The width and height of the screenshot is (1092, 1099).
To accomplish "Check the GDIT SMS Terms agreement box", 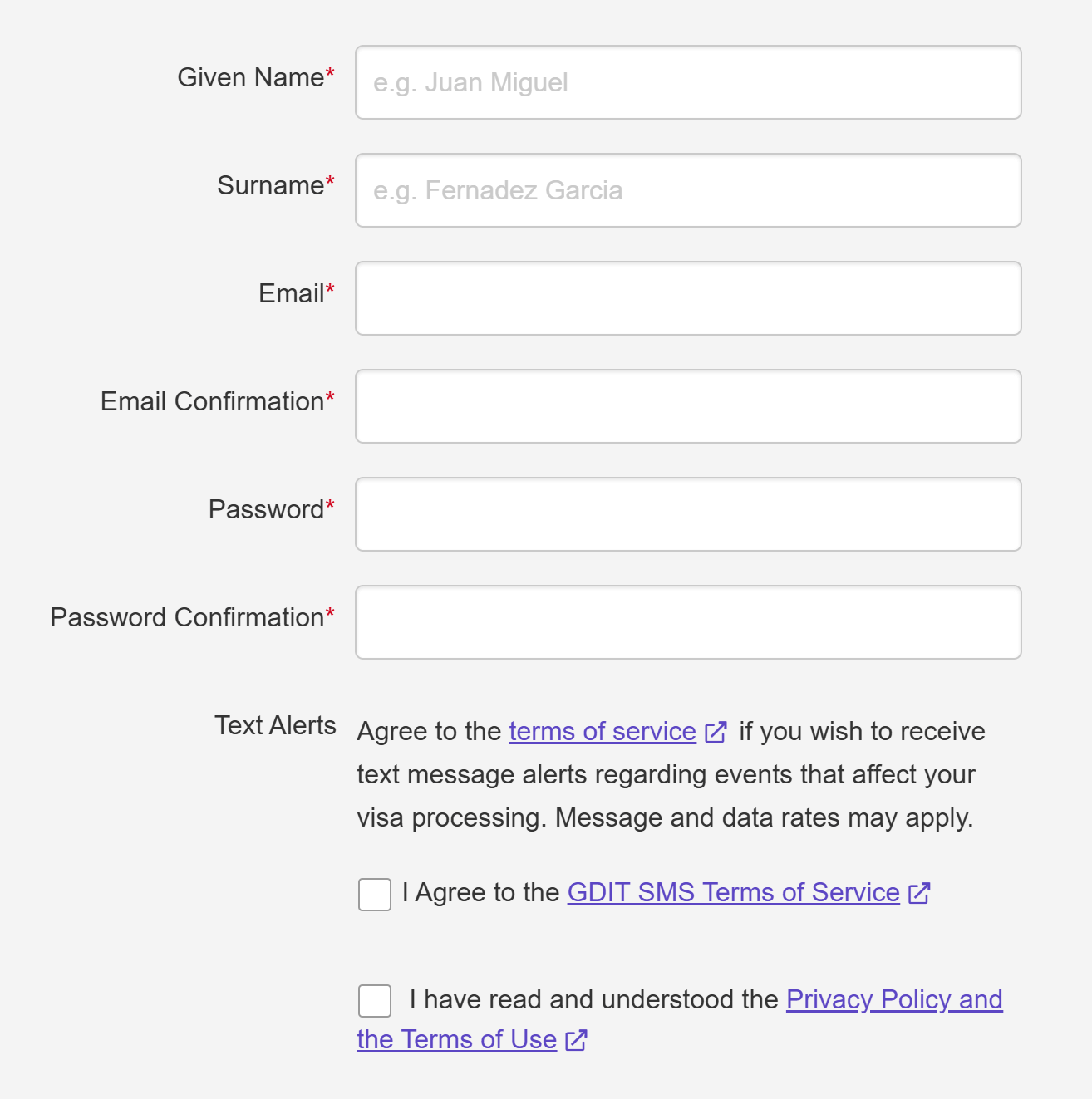I will [375, 895].
